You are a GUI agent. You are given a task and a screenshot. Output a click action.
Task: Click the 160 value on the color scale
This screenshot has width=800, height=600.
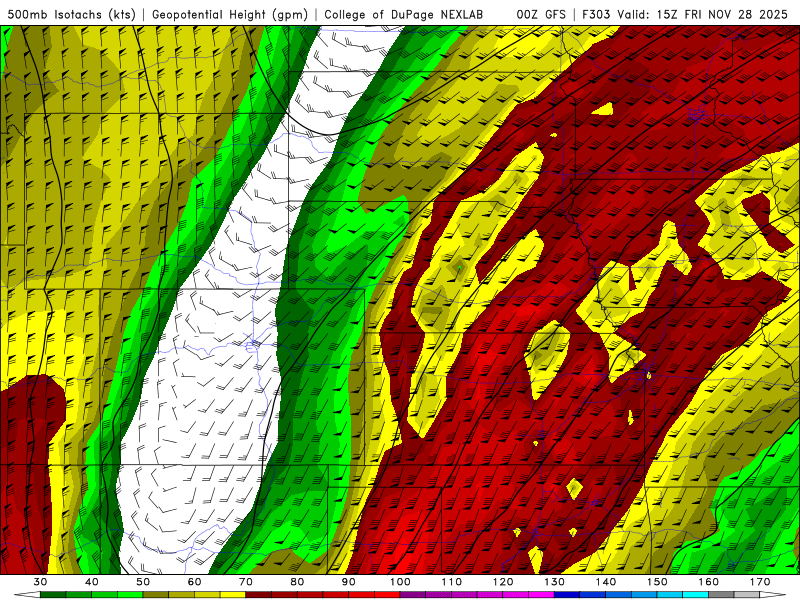[709, 582]
